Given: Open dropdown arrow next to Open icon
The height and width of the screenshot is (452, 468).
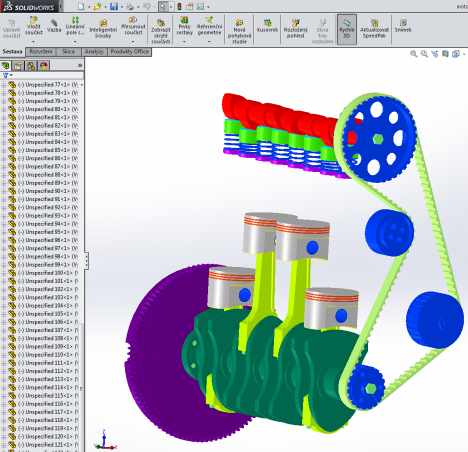Looking at the screenshot, I should [x=105, y=7].
